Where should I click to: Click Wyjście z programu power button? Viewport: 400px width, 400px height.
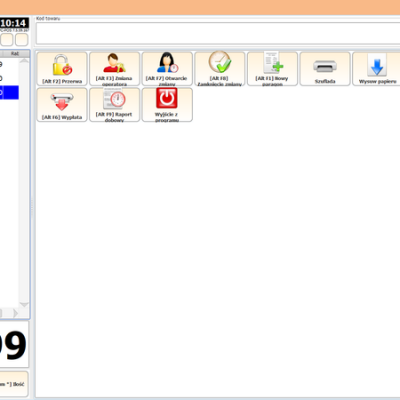click(167, 105)
